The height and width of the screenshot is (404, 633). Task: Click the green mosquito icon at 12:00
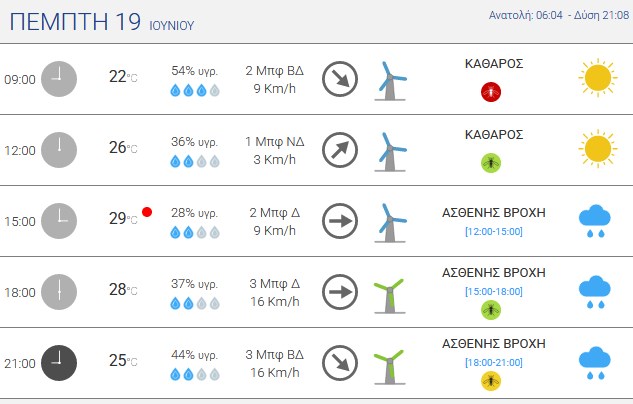click(491, 163)
